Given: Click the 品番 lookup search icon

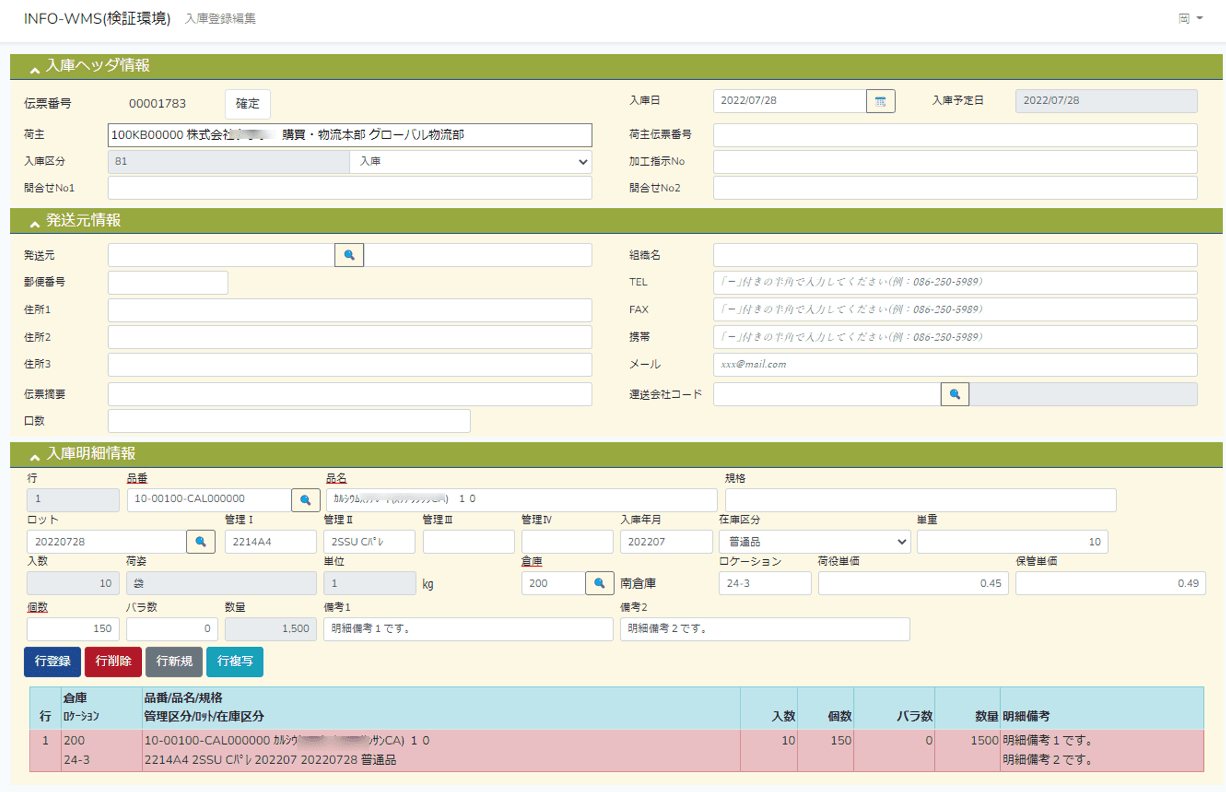Looking at the screenshot, I should [x=306, y=499].
